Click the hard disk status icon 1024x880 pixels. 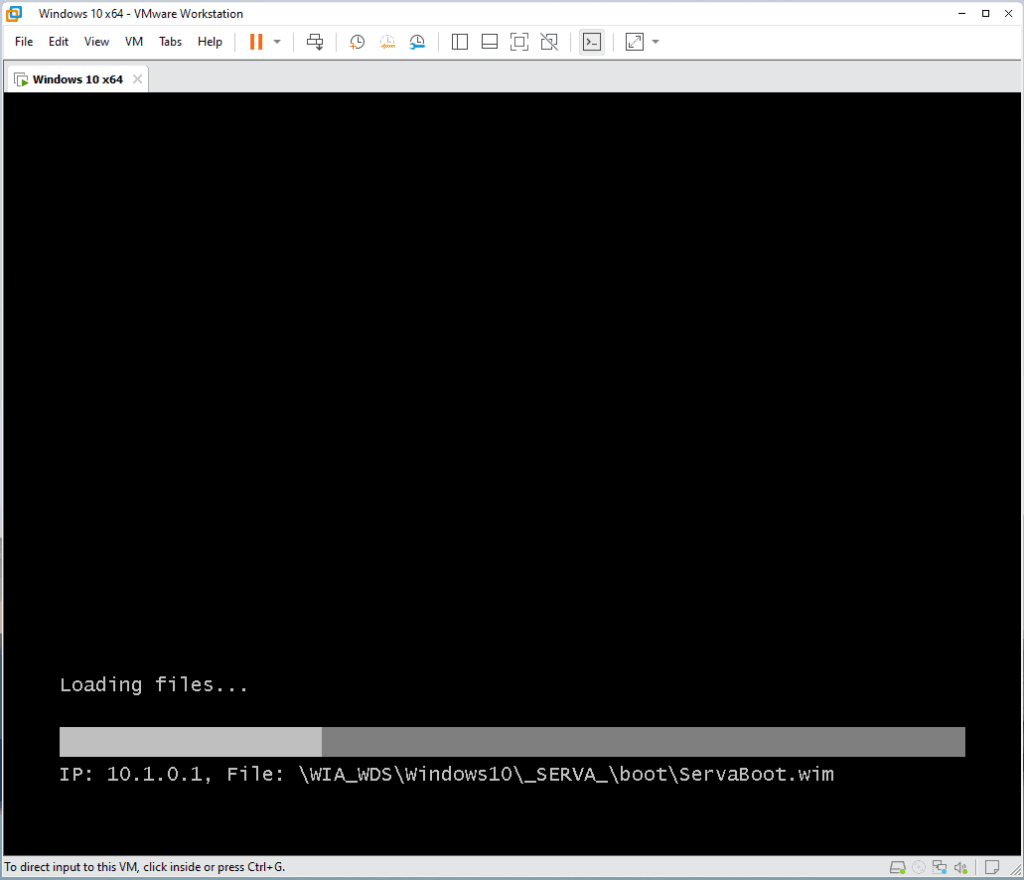[x=898, y=867]
